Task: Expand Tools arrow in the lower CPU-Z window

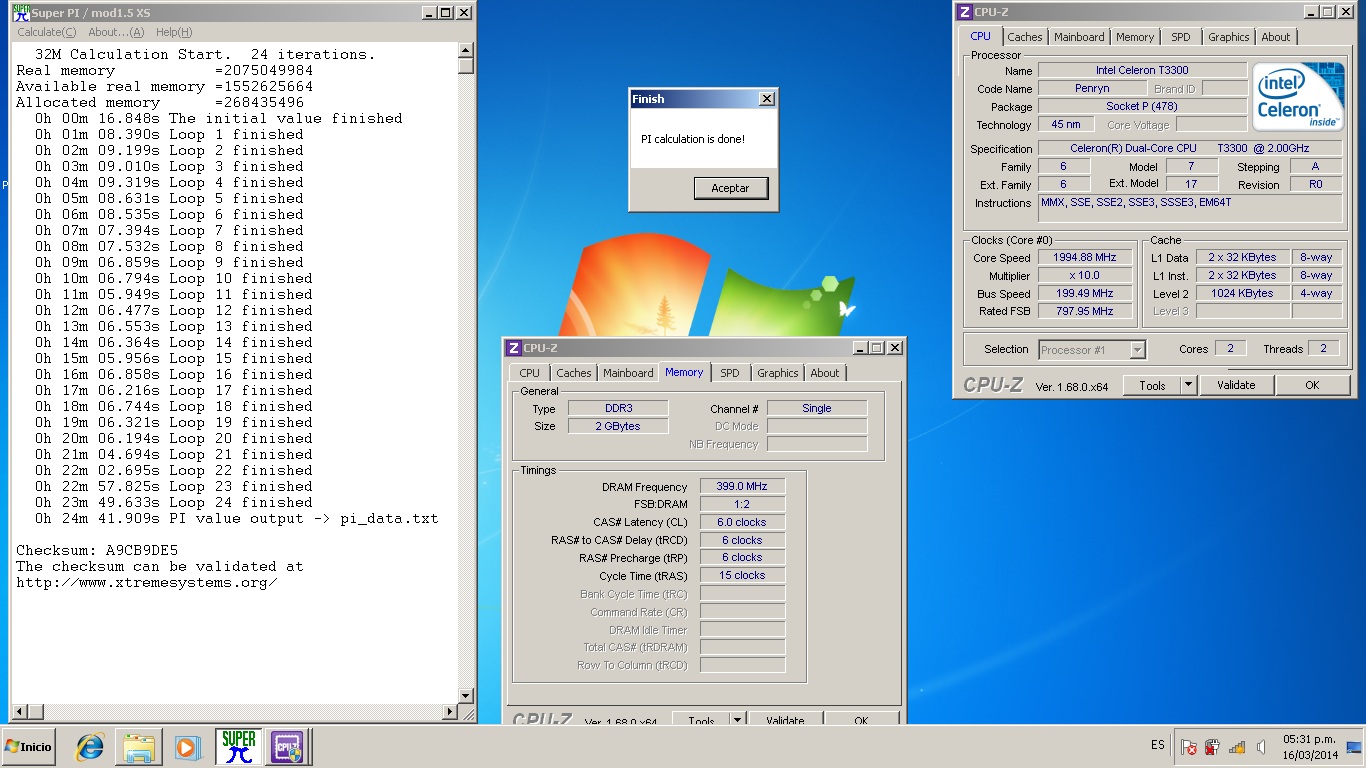Action: (x=737, y=719)
